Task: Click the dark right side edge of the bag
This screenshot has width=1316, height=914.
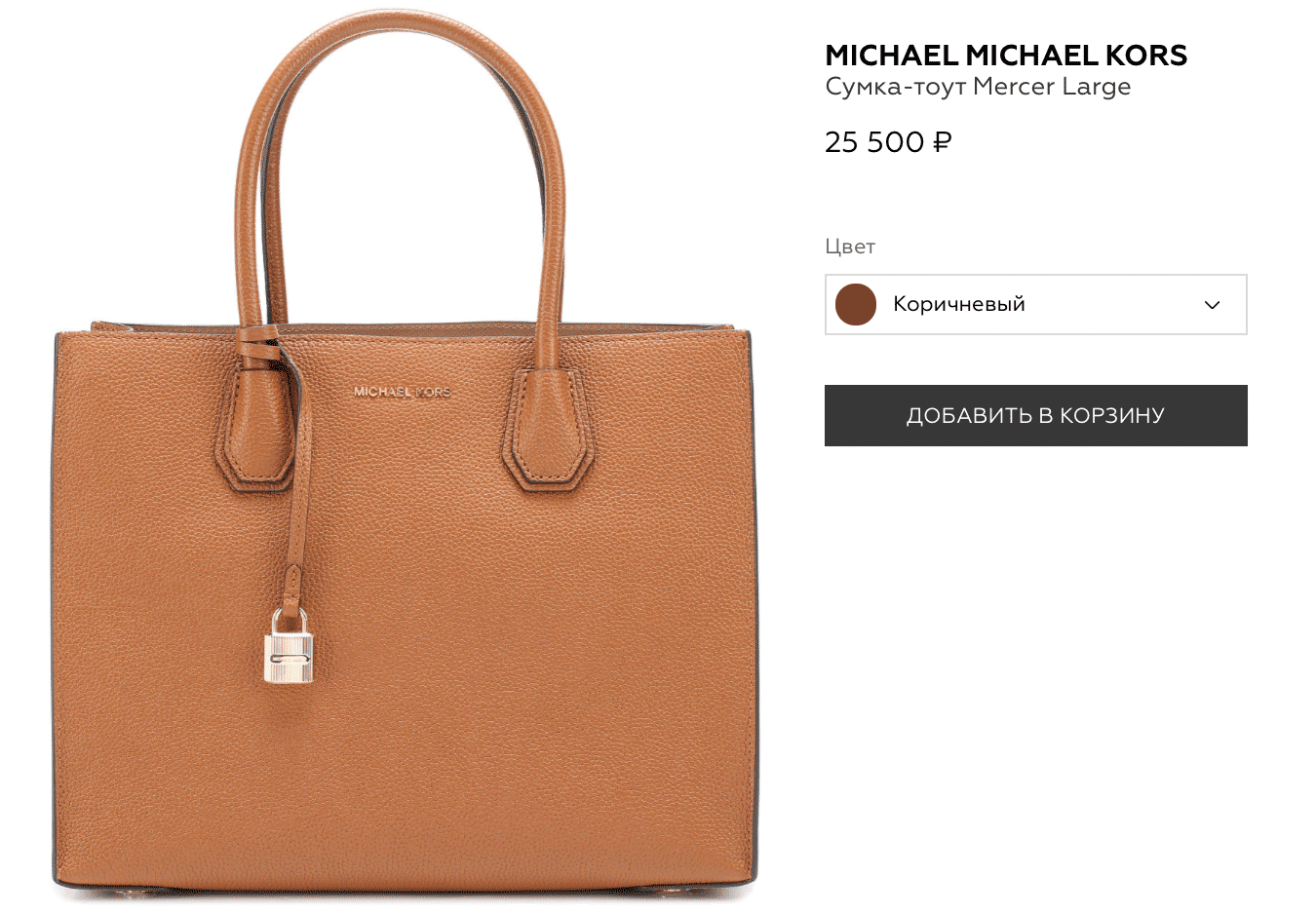Action: [753, 604]
